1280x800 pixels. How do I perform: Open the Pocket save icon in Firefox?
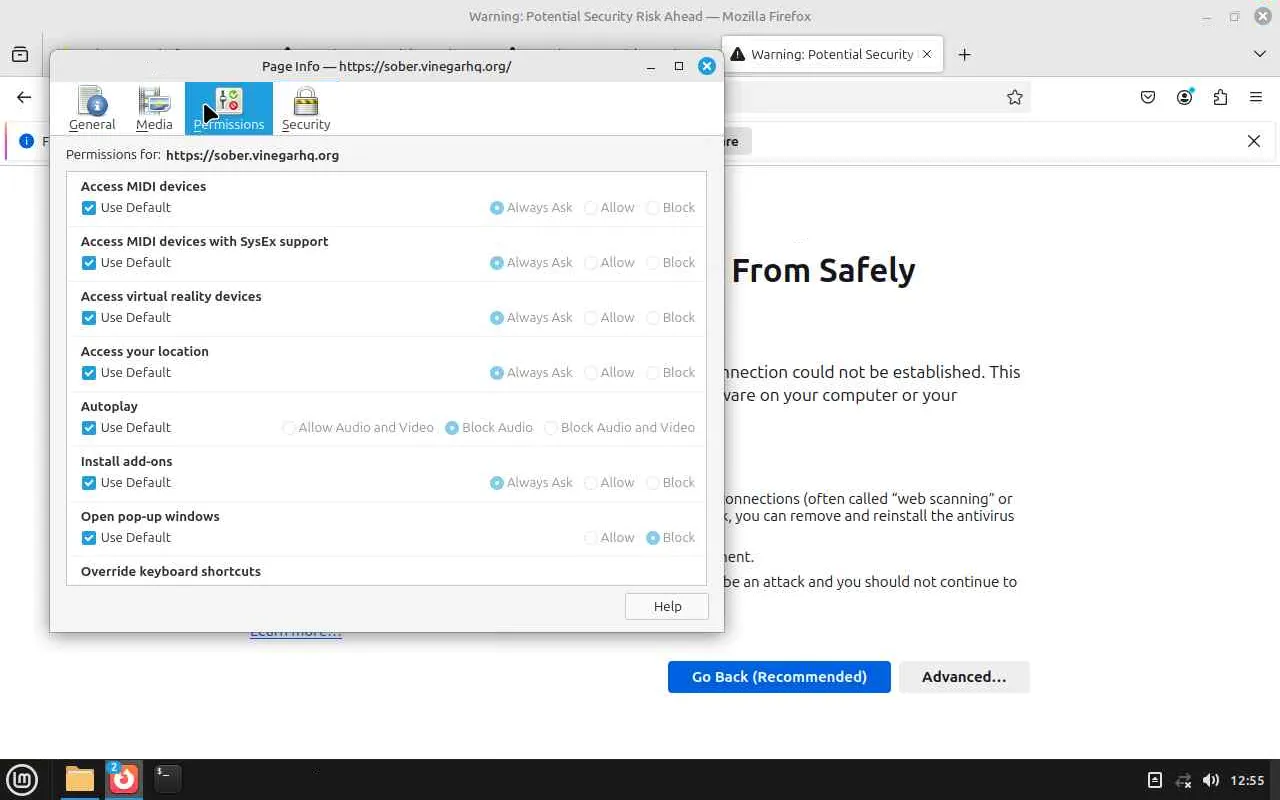[x=1148, y=97]
